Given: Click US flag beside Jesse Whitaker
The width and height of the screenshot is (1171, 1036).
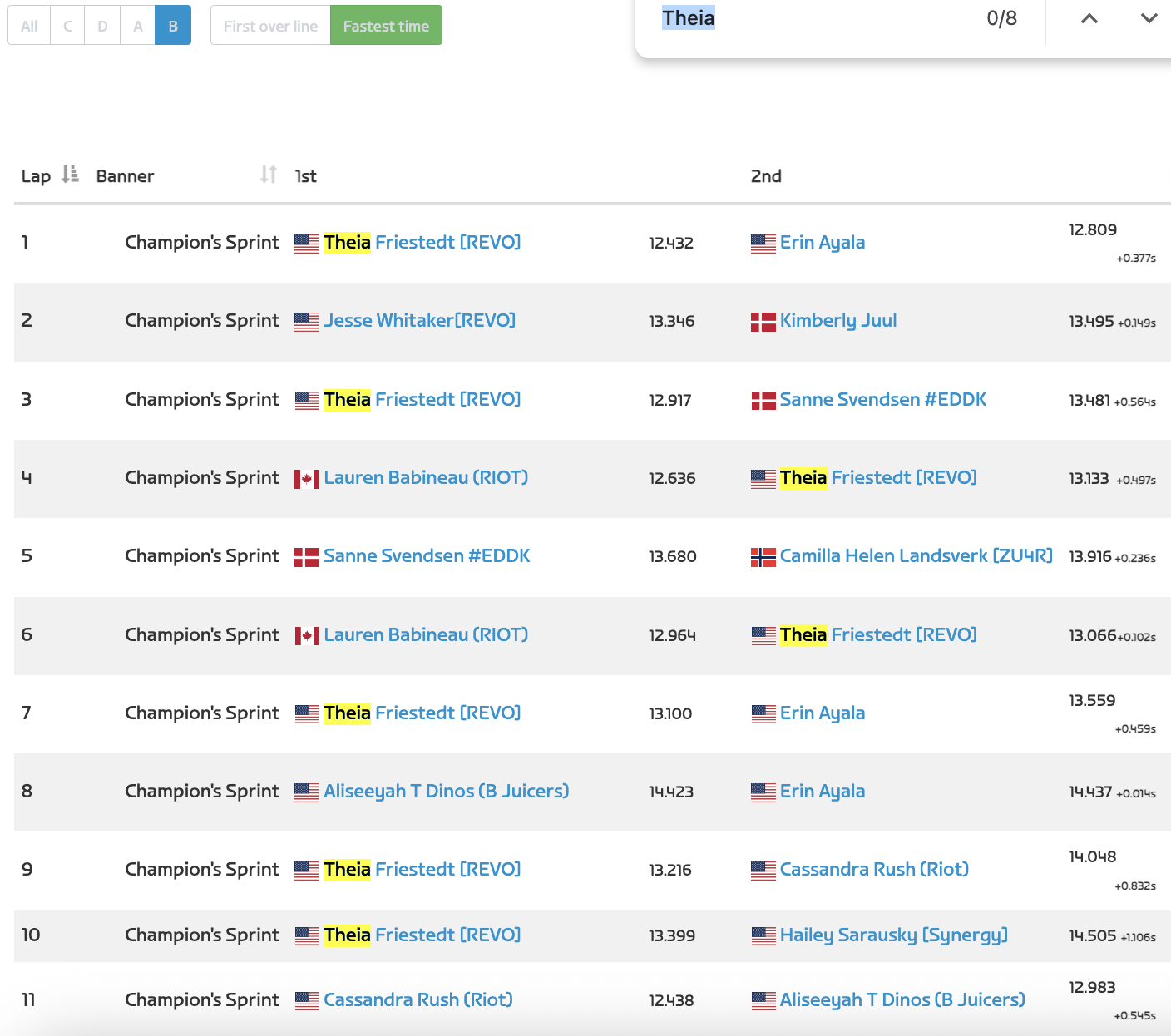Looking at the screenshot, I should click(x=307, y=322).
